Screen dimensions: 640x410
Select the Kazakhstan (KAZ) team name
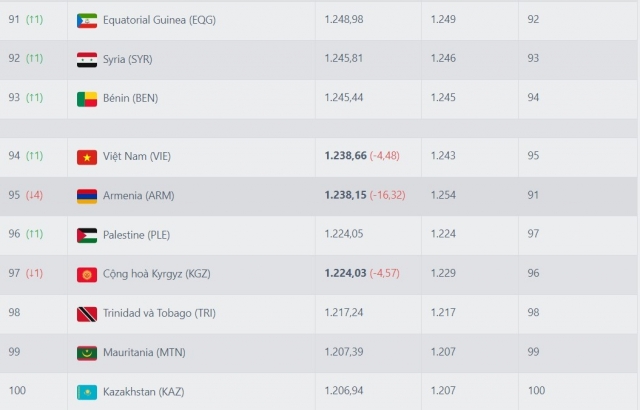pos(144,392)
